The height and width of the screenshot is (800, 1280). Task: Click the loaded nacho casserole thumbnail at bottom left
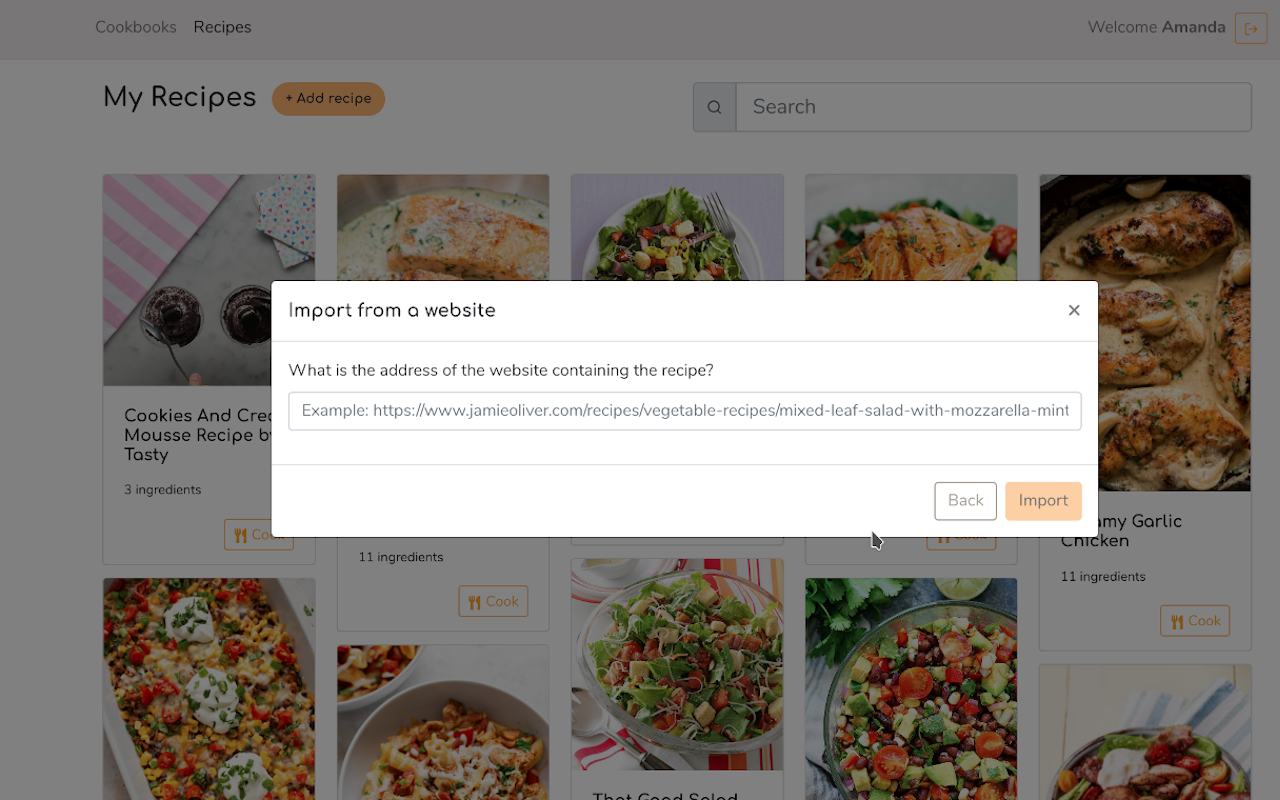[208, 689]
